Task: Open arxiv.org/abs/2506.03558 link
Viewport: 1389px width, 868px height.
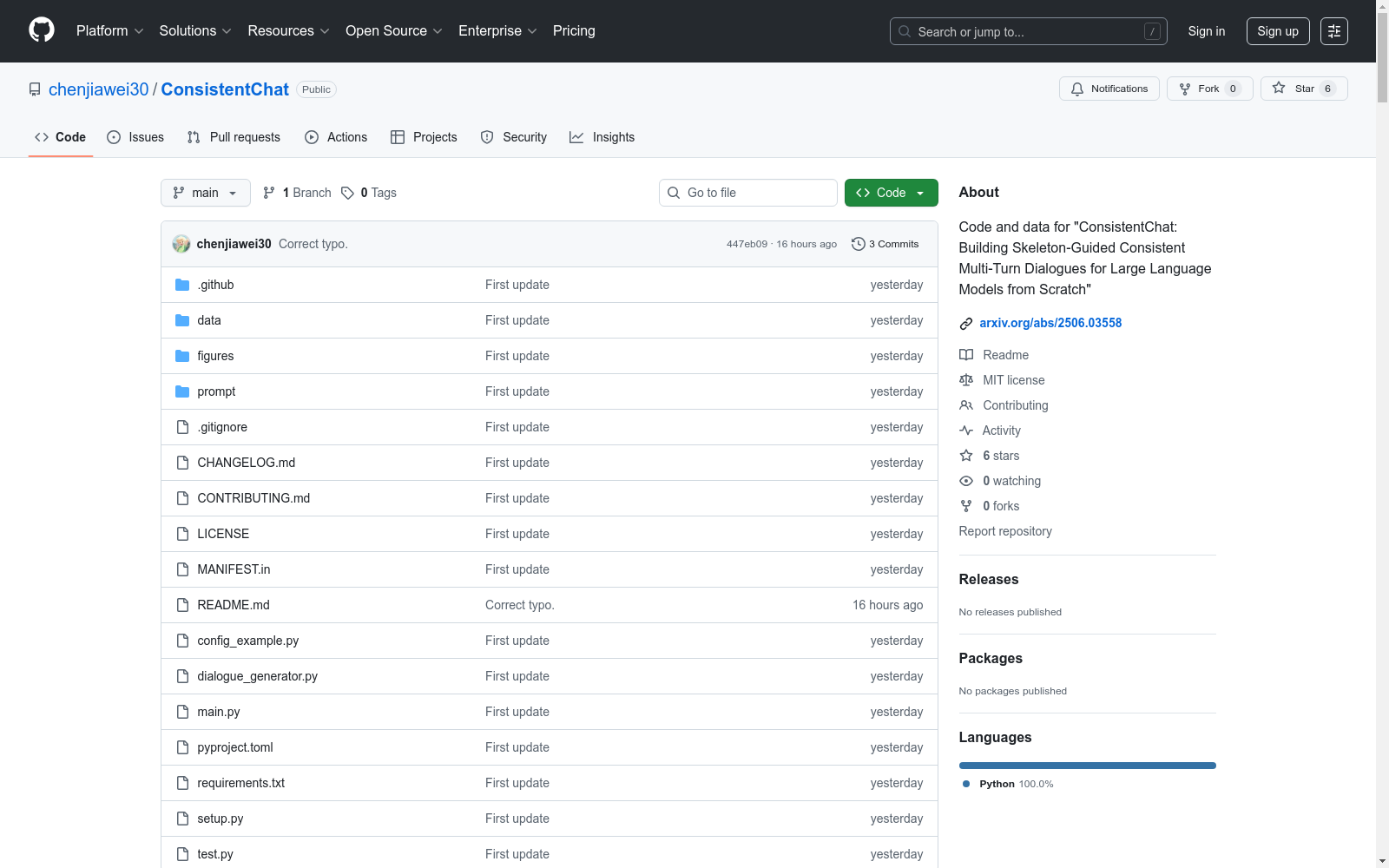Action: (x=1050, y=323)
